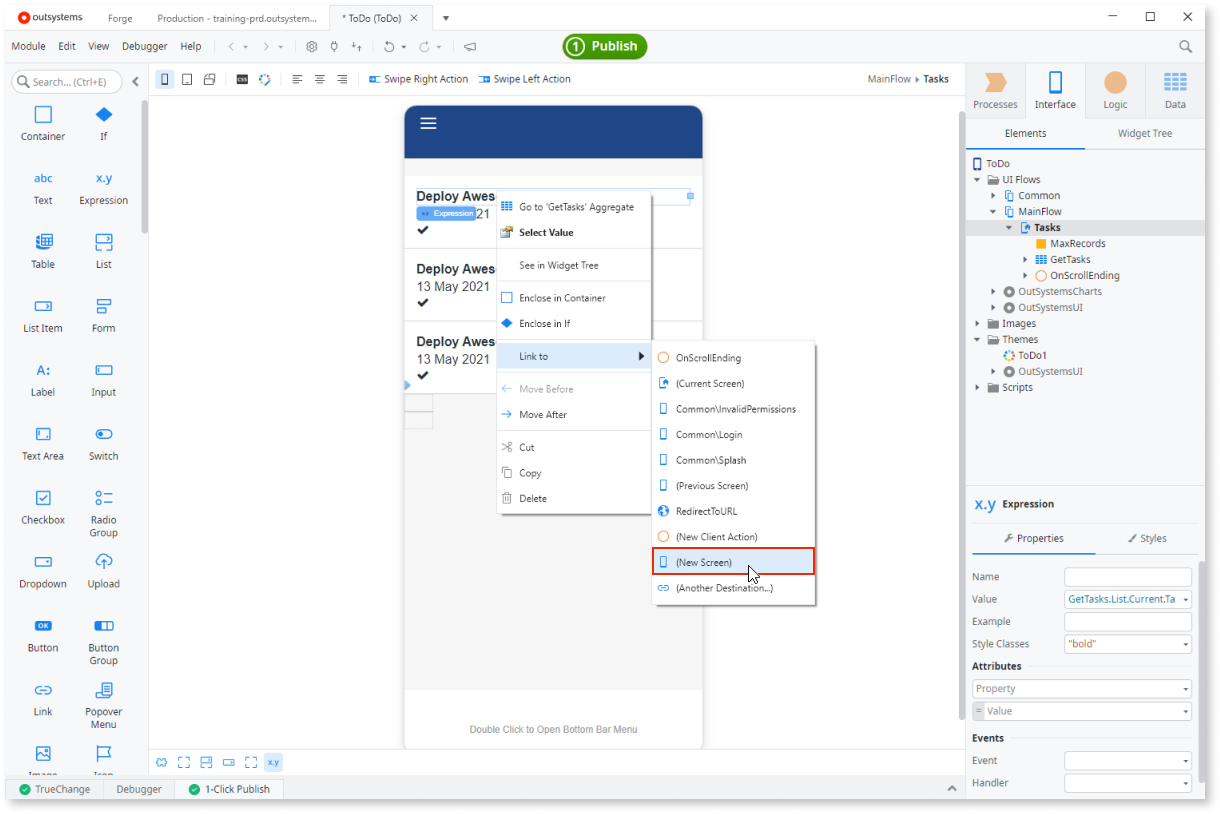
Task: Click the Search input field
Action: pos(67,81)
